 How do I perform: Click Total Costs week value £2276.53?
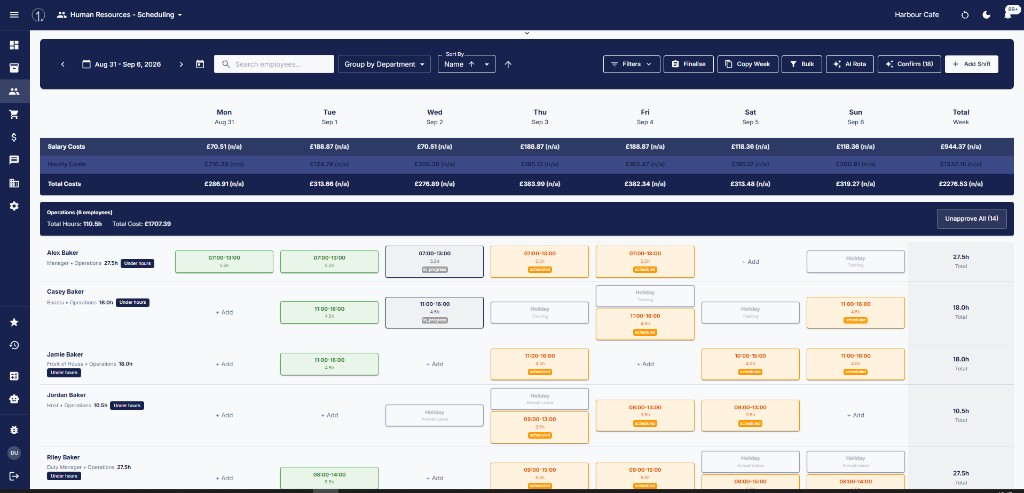(x=961, y=184)
